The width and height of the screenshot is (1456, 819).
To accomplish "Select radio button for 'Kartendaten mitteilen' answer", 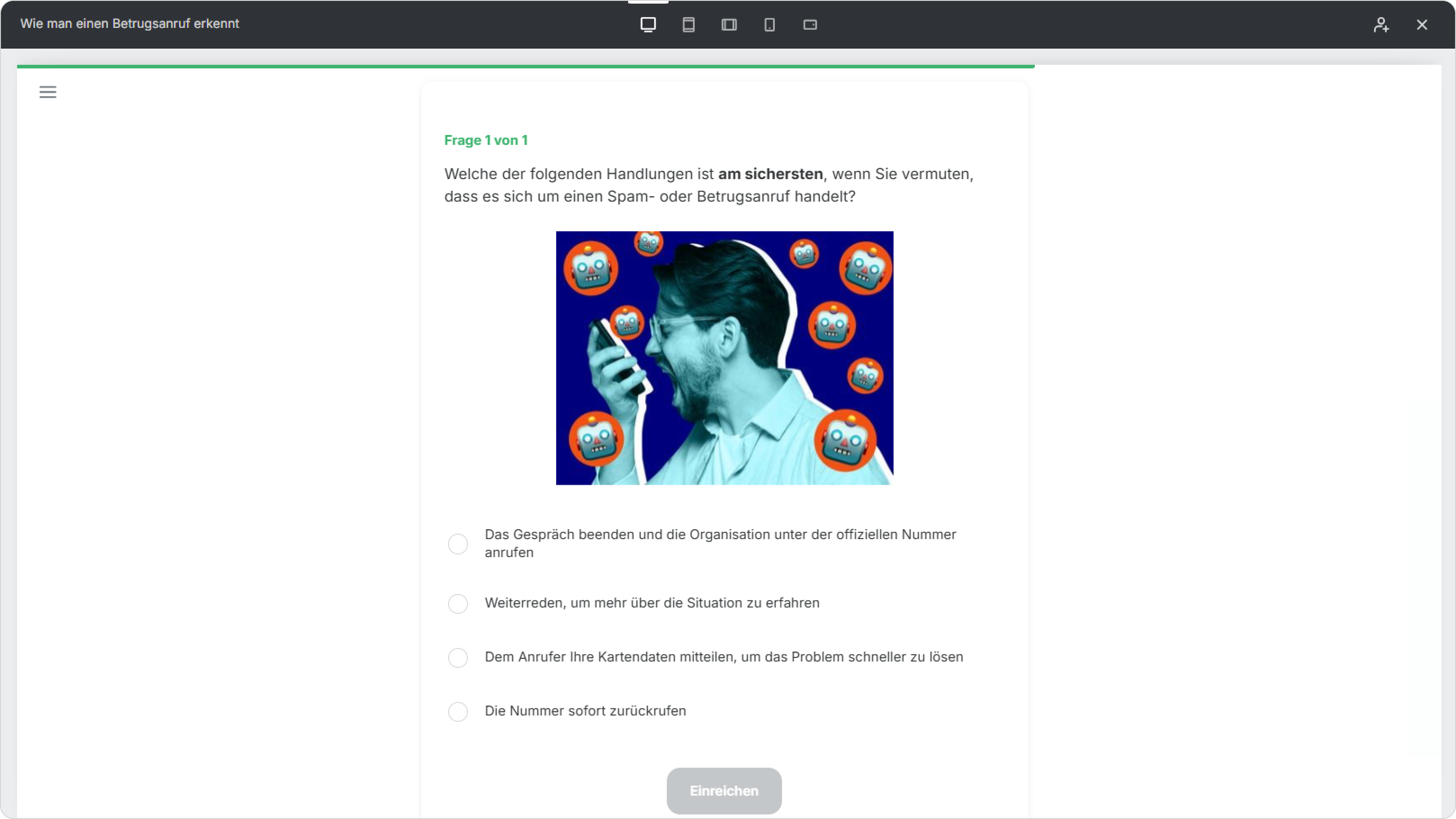I will tap(458, 657).
